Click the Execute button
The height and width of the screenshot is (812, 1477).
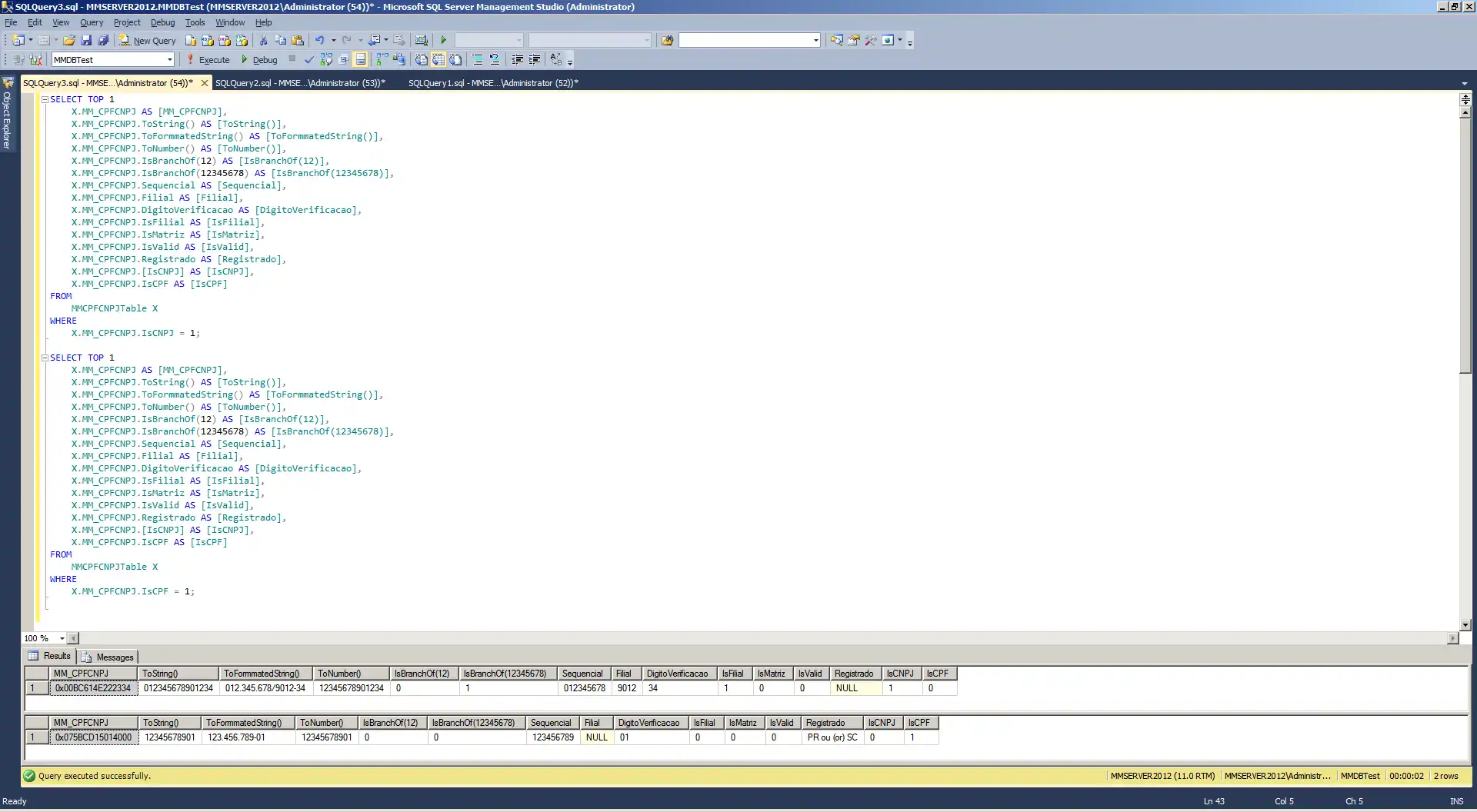208,60
